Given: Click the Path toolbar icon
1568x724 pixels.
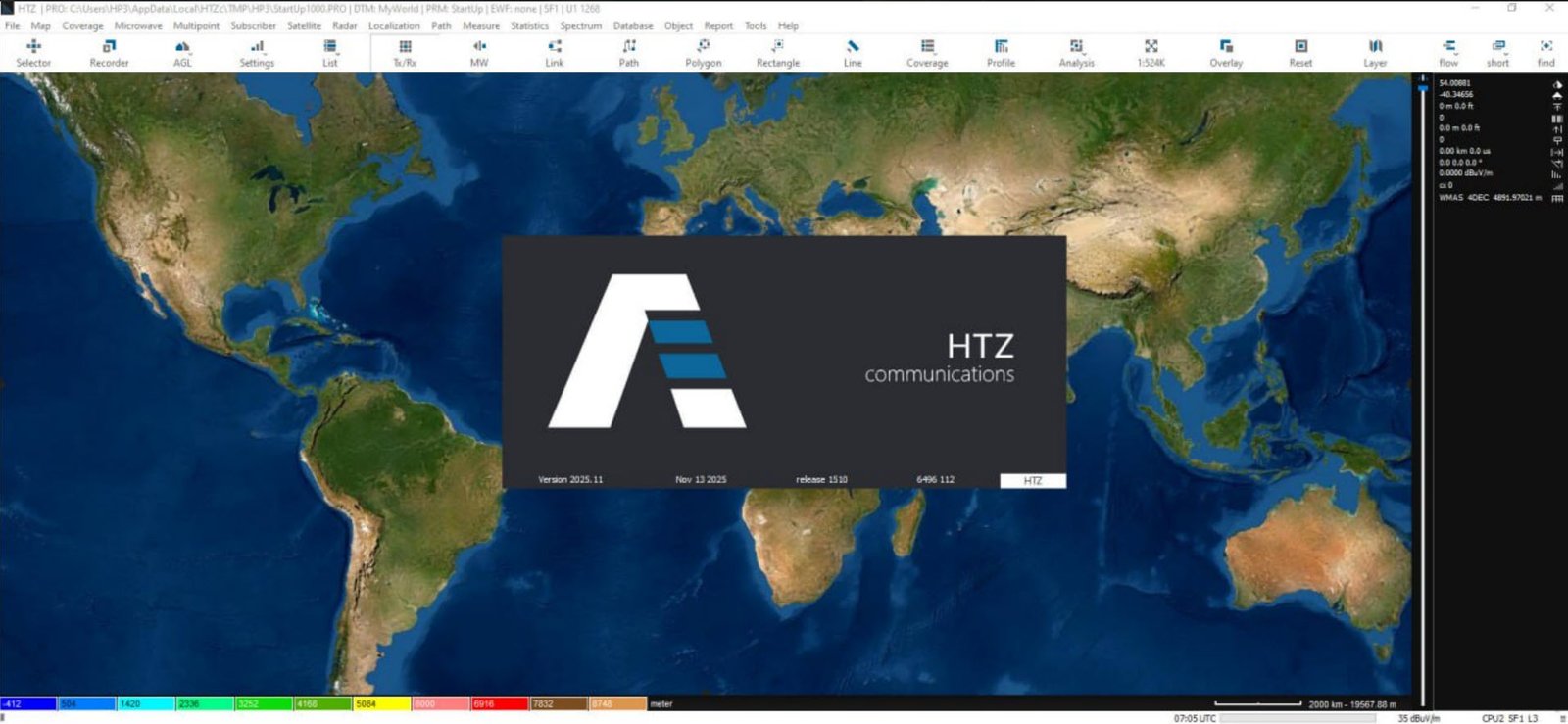Looking at the screenshot, I should (x=629, y=53).
